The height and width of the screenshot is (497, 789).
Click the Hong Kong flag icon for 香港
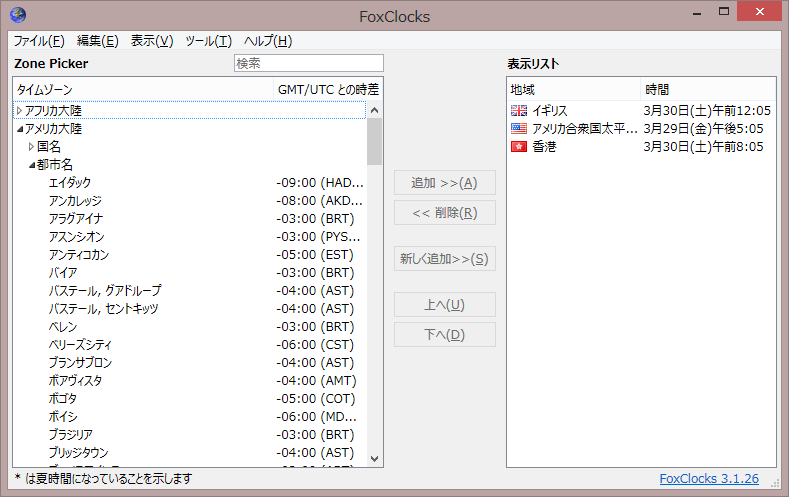point(518,147)
